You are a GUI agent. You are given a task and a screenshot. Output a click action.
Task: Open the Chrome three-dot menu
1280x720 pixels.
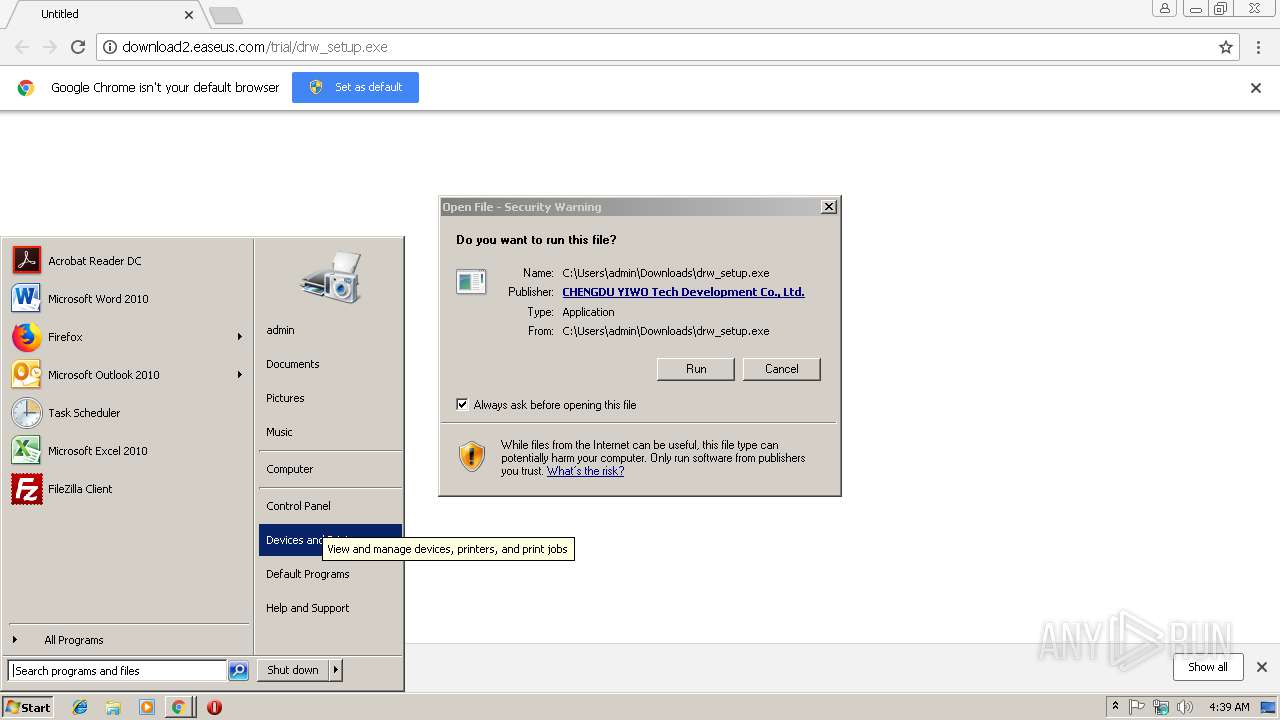point(1257,47)
